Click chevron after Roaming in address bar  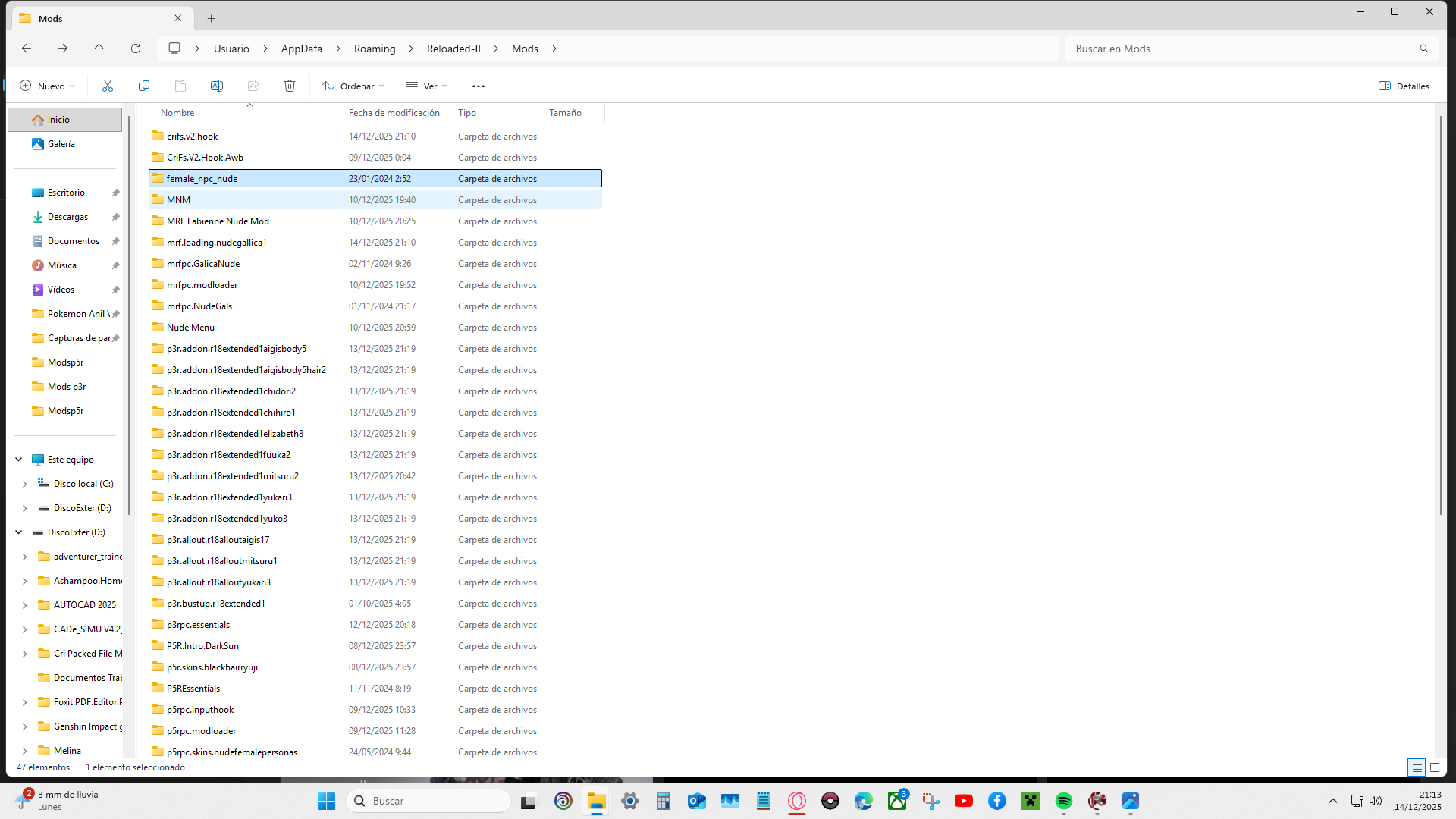pos(411,49)
